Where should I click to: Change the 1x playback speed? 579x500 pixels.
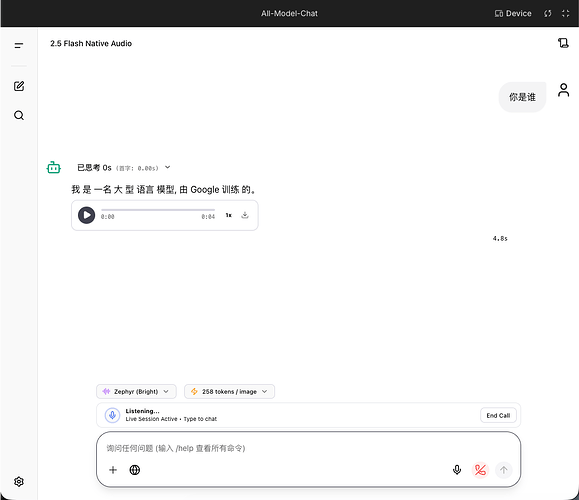pyautogui.click(x=229, y=215)
